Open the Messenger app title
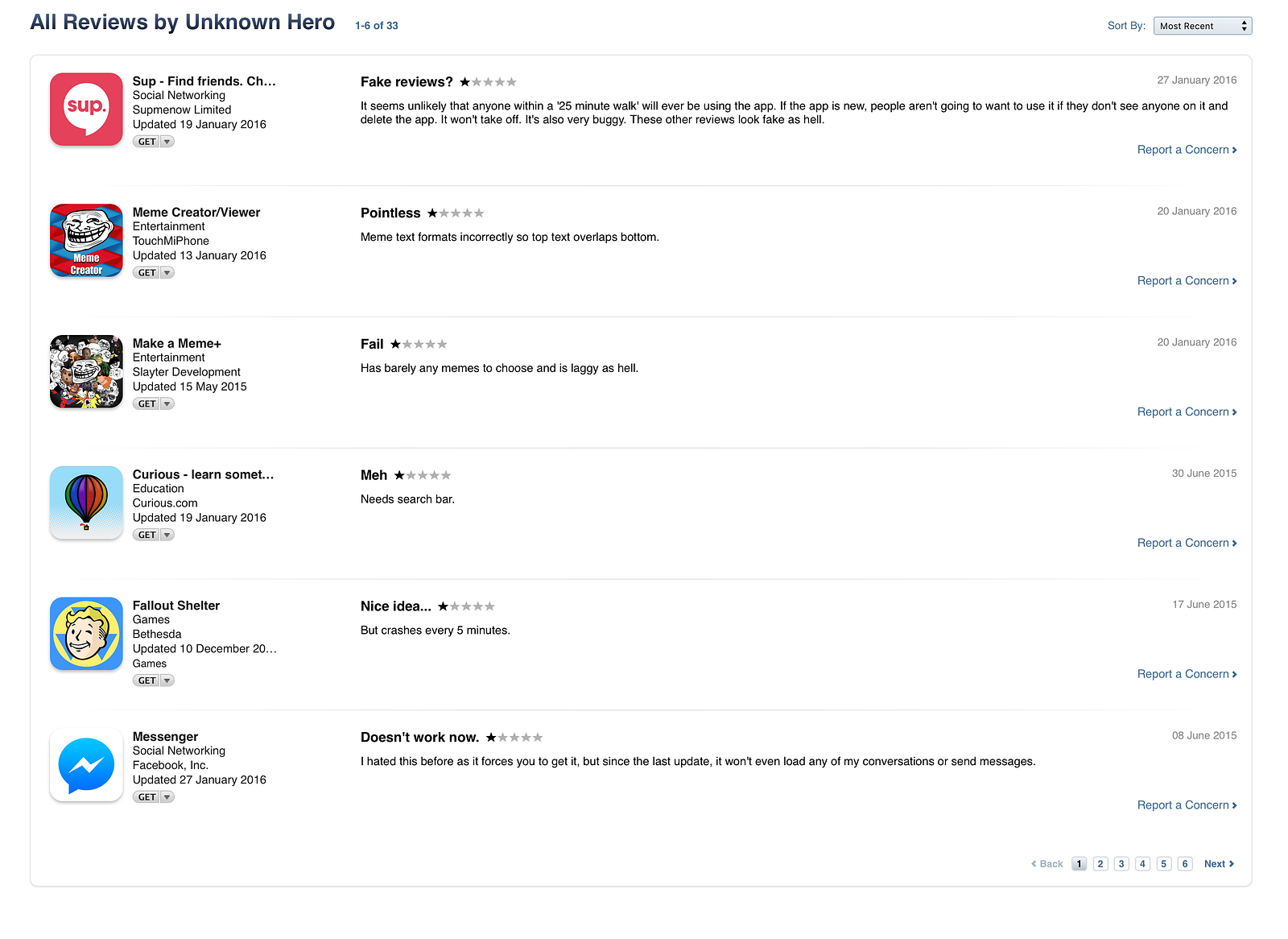 165,737
